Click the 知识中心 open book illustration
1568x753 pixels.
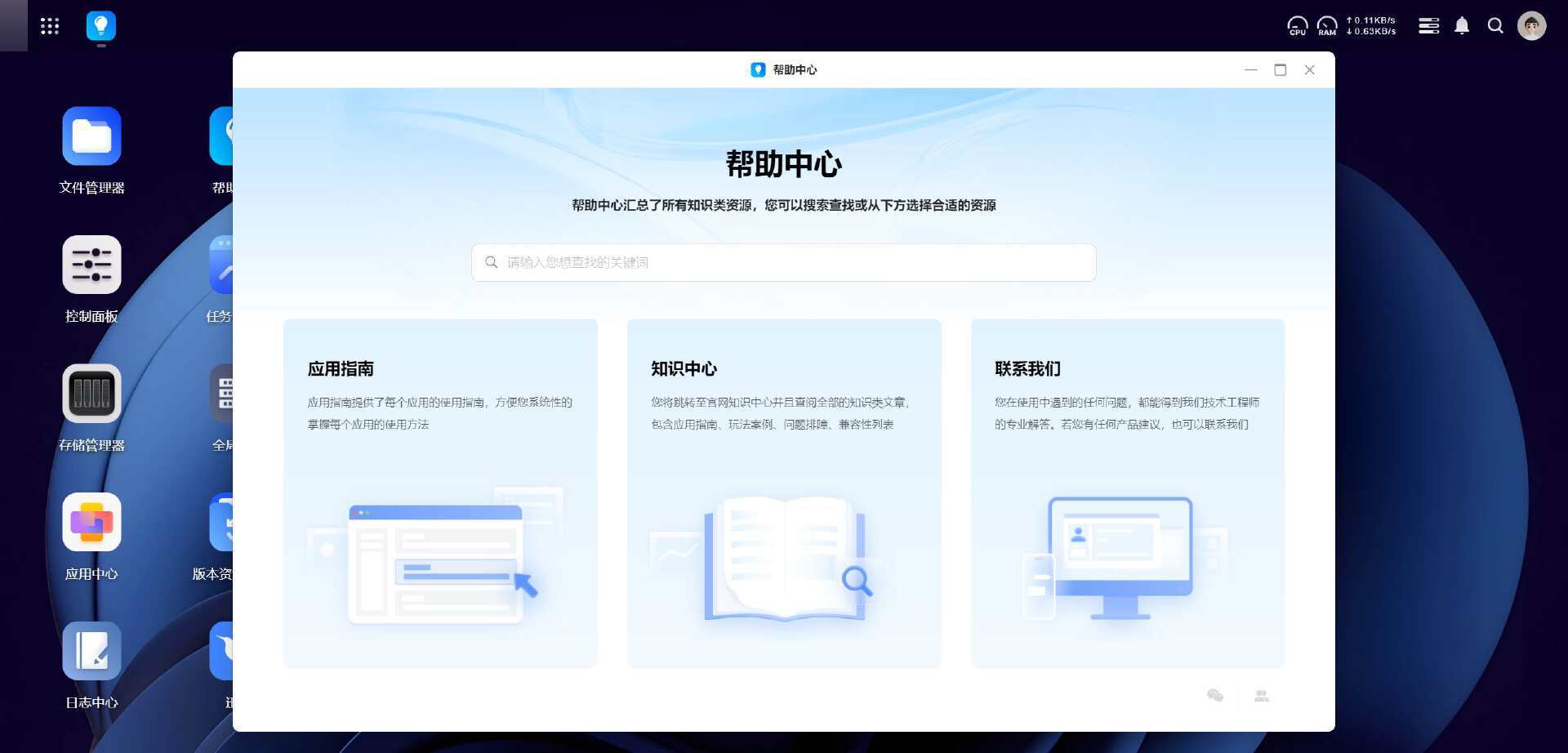(x=784, y=559)
